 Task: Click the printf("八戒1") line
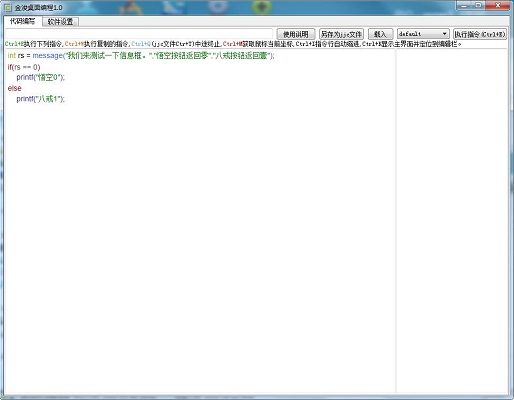pos(41,99)
